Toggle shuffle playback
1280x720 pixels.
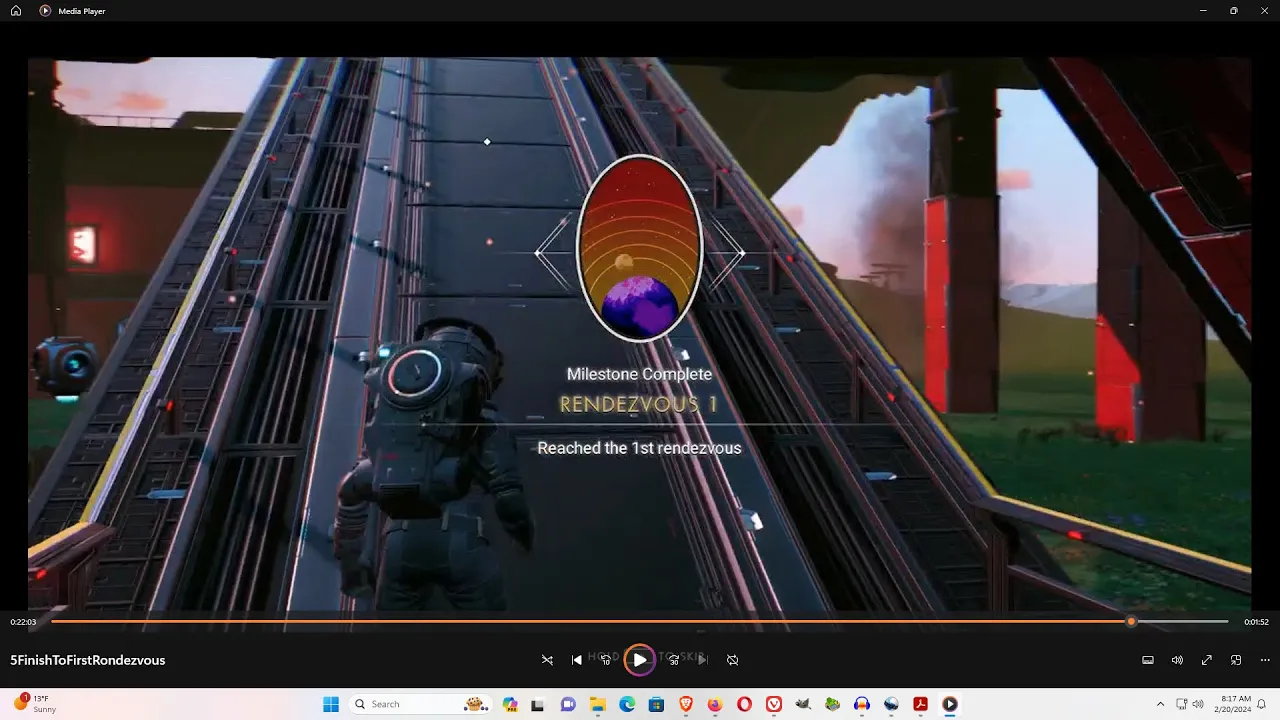[547, 660]
